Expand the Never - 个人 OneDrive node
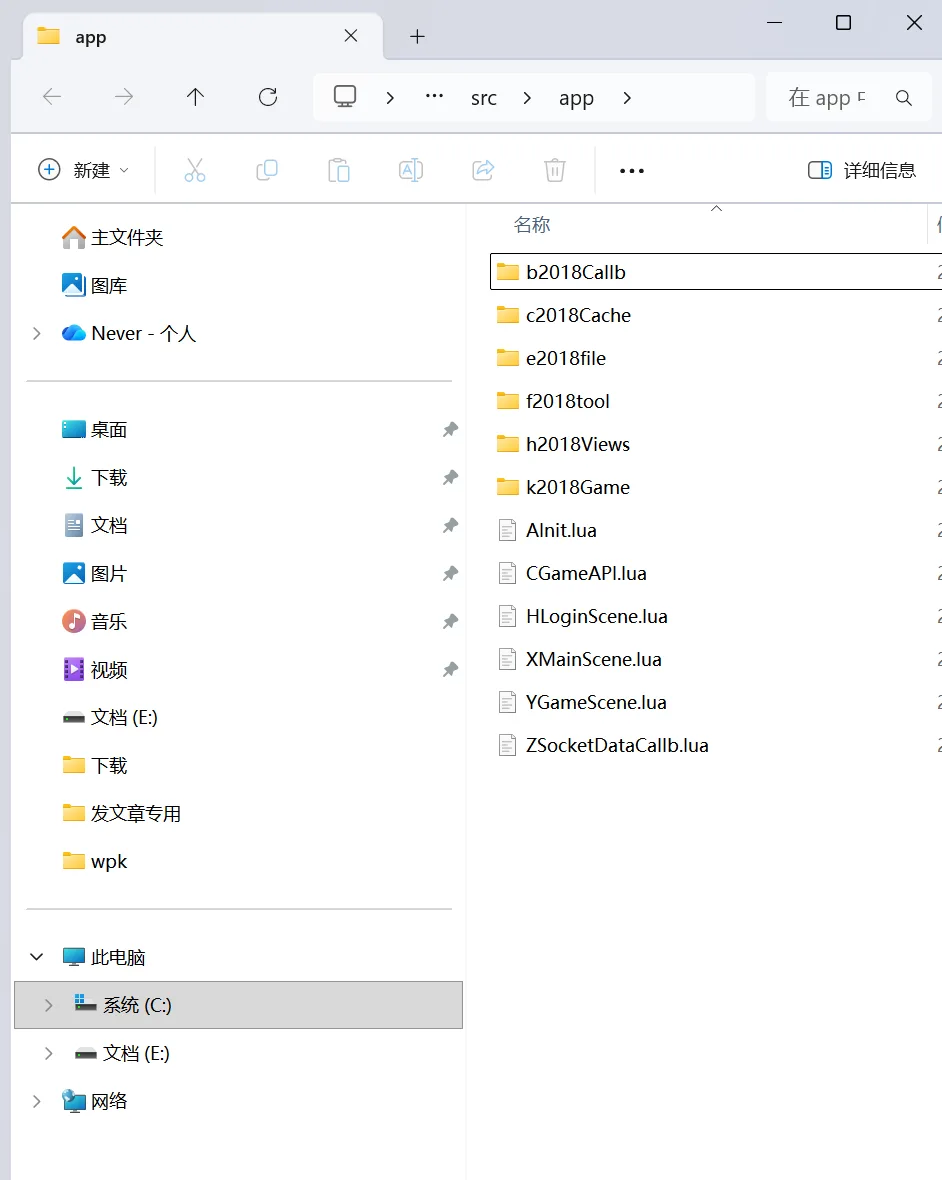Screen dimensions: 942x1180 pos(36,333)
